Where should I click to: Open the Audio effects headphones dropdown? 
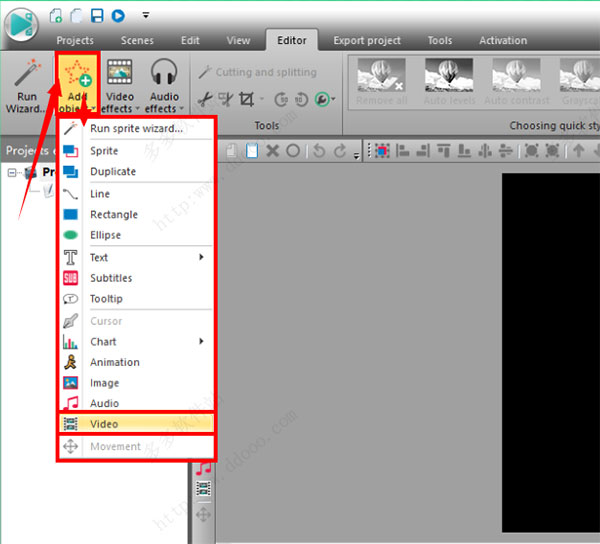[x=164, y=86]
